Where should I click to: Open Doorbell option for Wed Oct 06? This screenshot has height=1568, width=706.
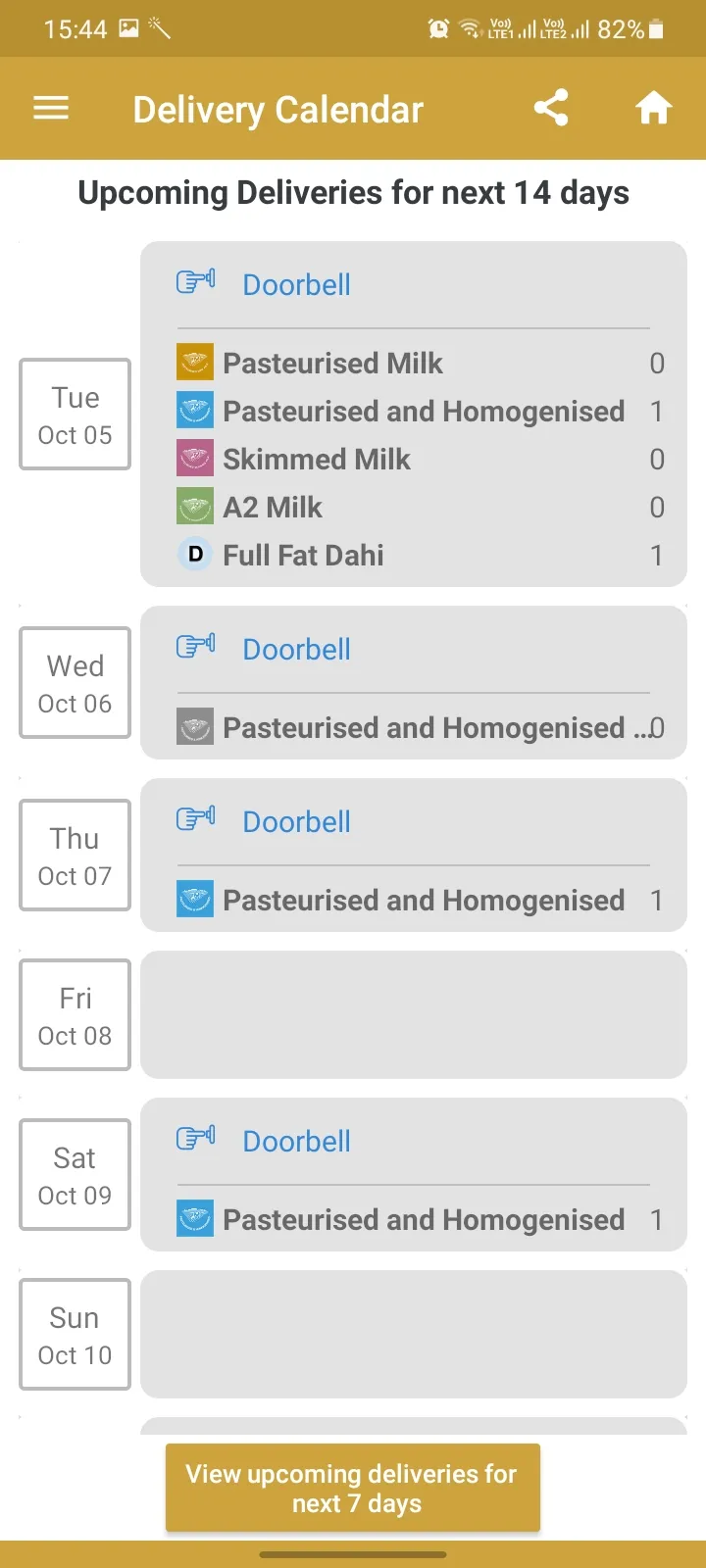point(296,649)
